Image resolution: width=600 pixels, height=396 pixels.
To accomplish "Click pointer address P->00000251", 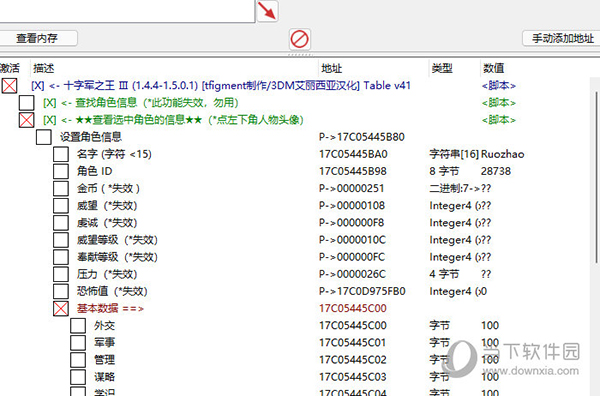I will (x=352, y=188).
